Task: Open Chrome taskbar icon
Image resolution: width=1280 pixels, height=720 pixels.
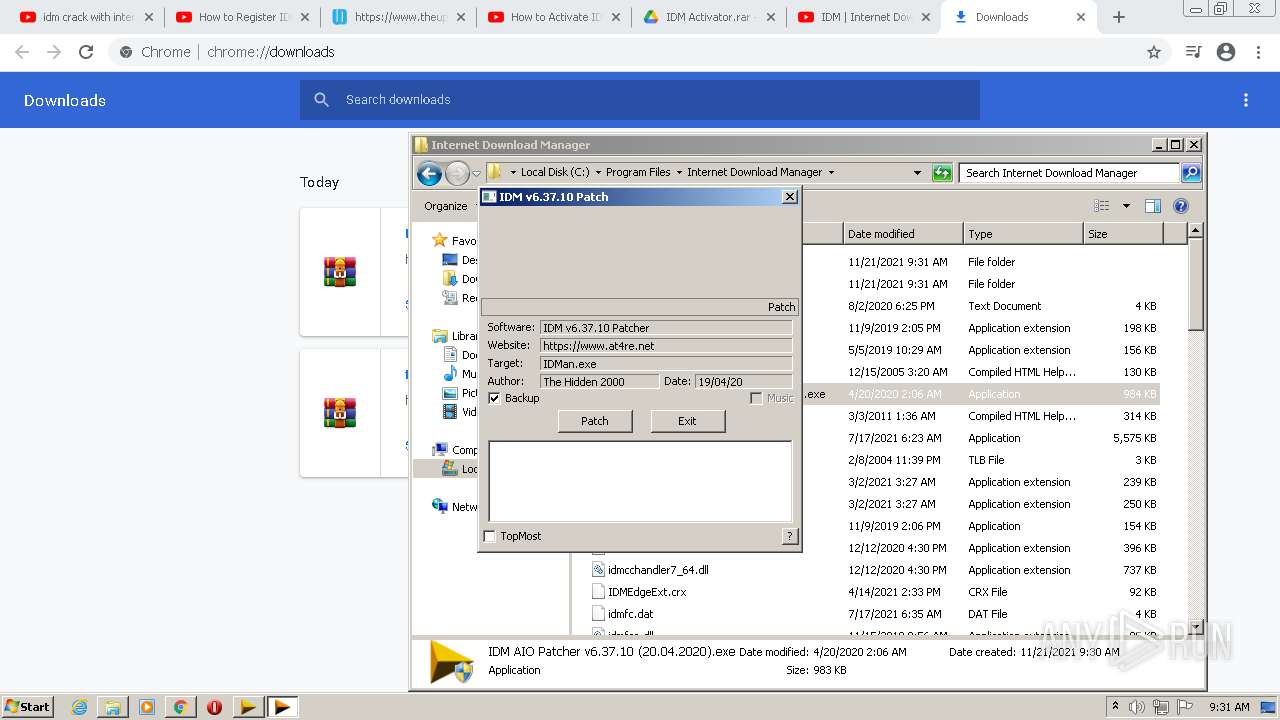Action: [180, 707]
